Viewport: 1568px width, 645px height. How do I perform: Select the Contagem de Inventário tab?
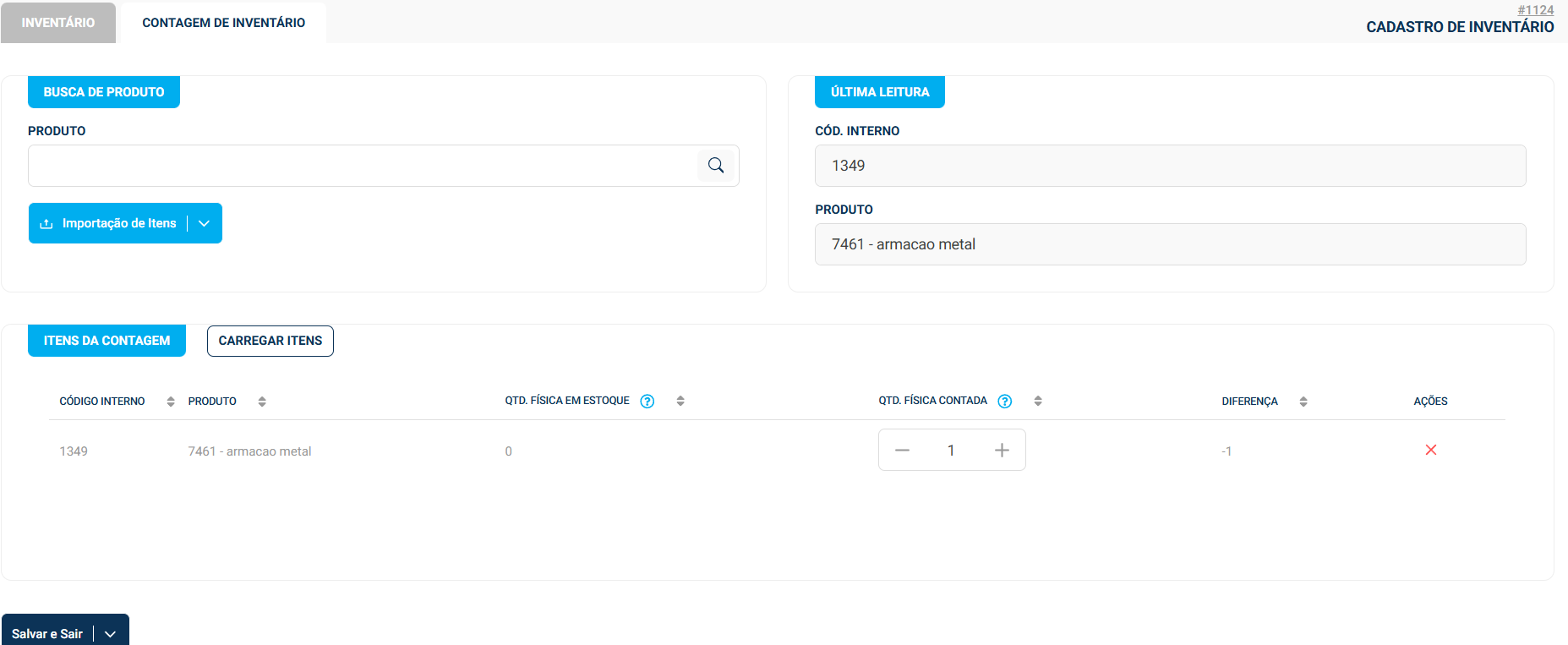[223, 23]
